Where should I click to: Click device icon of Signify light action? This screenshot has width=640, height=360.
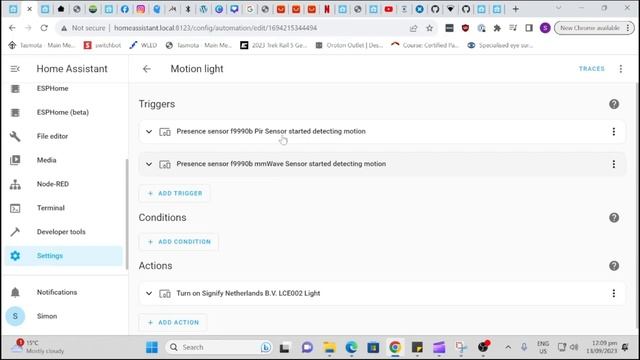click(165, 294)
